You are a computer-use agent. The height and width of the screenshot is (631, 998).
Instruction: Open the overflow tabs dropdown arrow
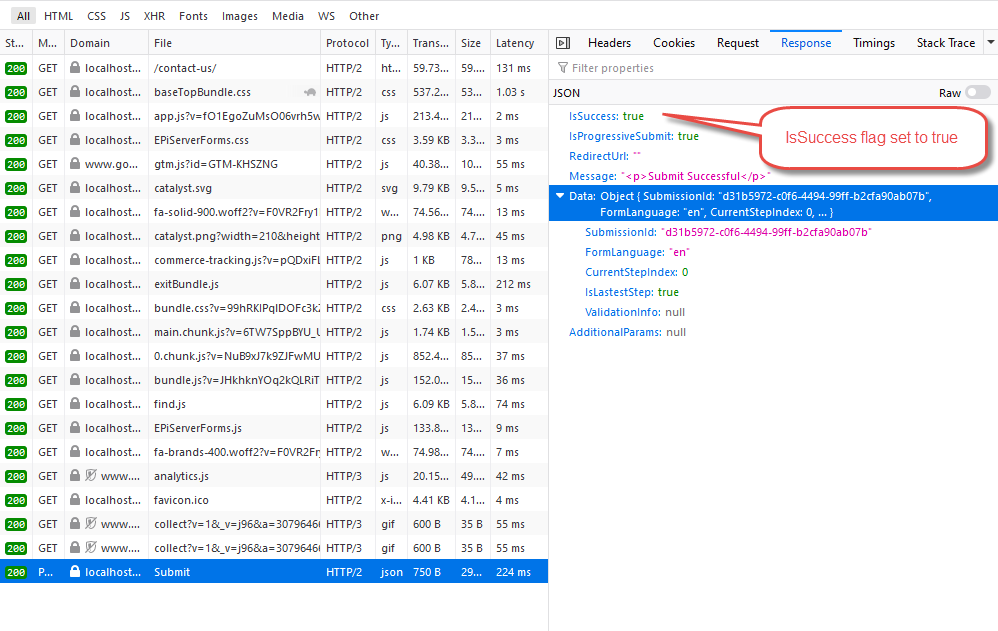990,43
